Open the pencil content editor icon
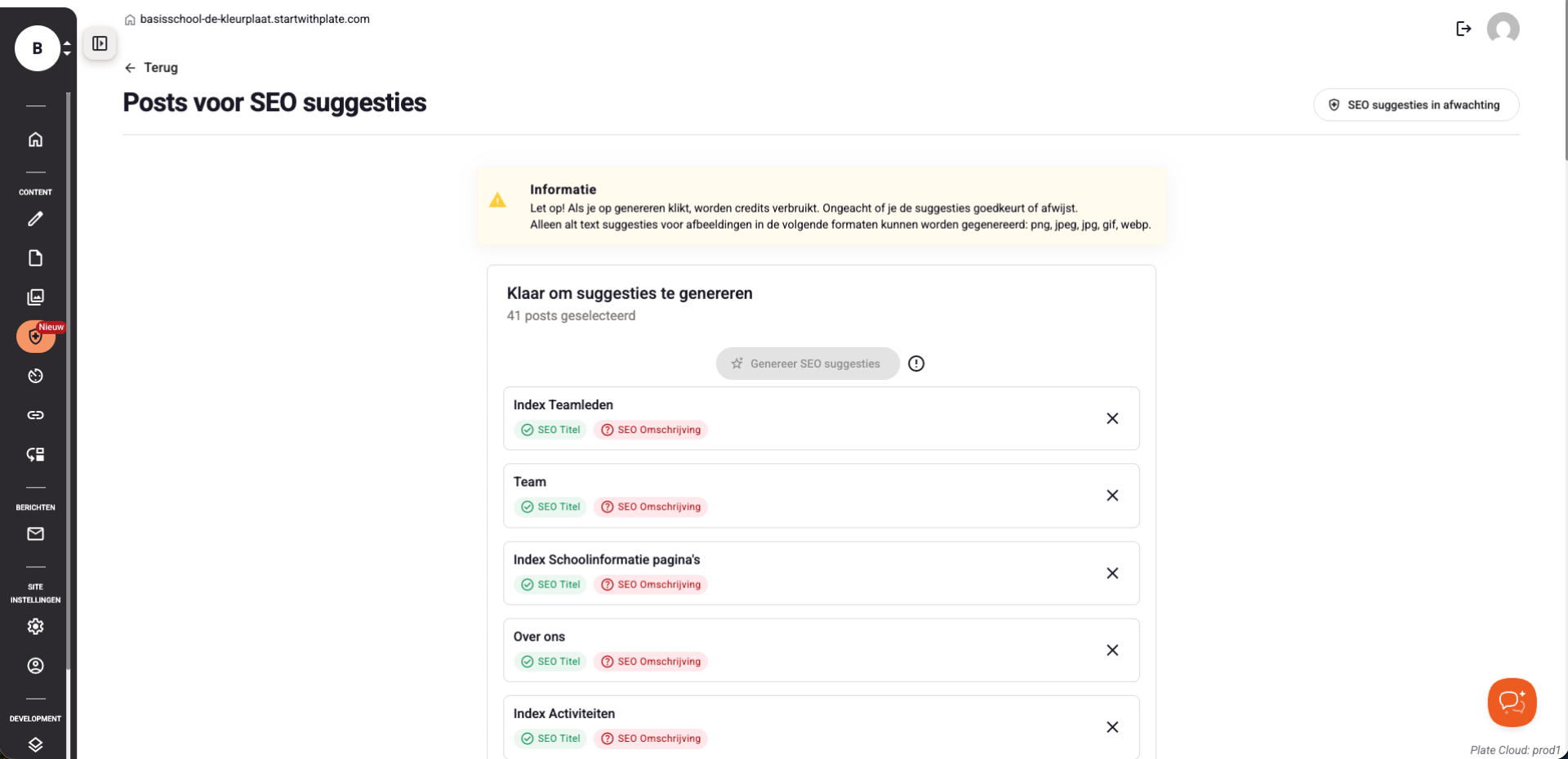The width and height of the screenshot is (1568, 759). point(35,219)
